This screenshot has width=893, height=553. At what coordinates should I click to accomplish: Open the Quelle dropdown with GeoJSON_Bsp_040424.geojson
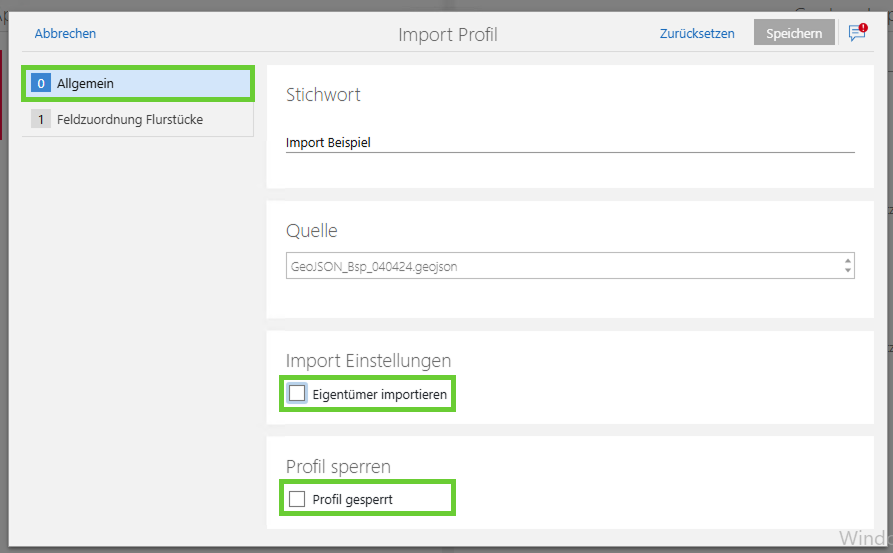[570, 266]
